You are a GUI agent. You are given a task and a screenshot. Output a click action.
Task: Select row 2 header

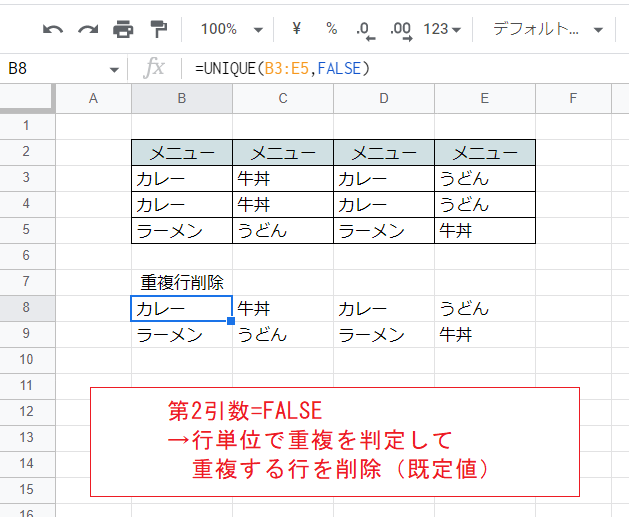tap(26, 152)
